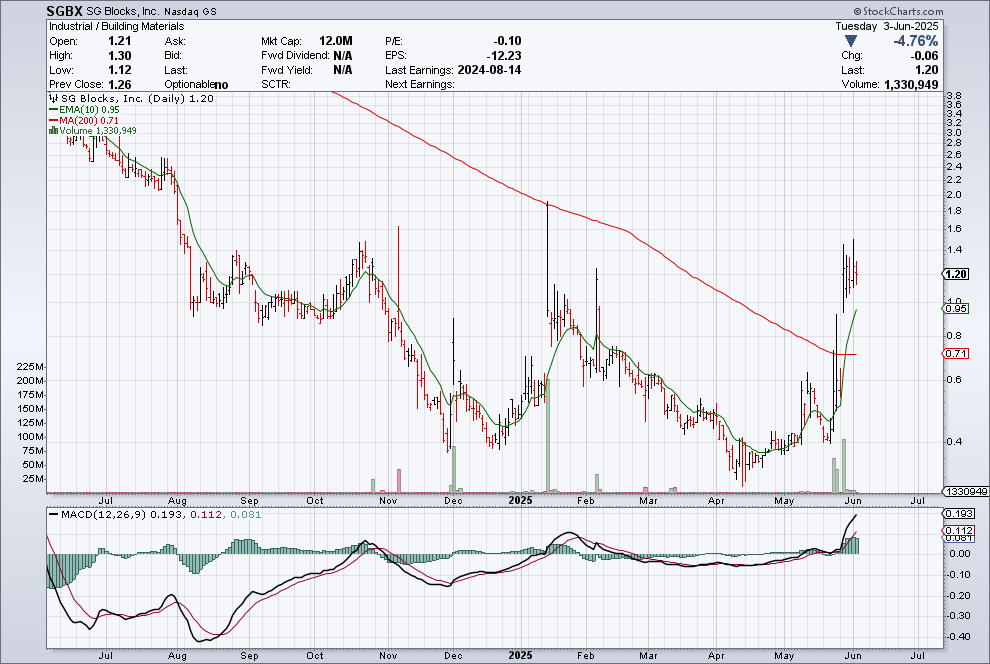Click the 'Next Earnings:' label
Viewport: 990px width, 664px height.
tap(420, 85)
